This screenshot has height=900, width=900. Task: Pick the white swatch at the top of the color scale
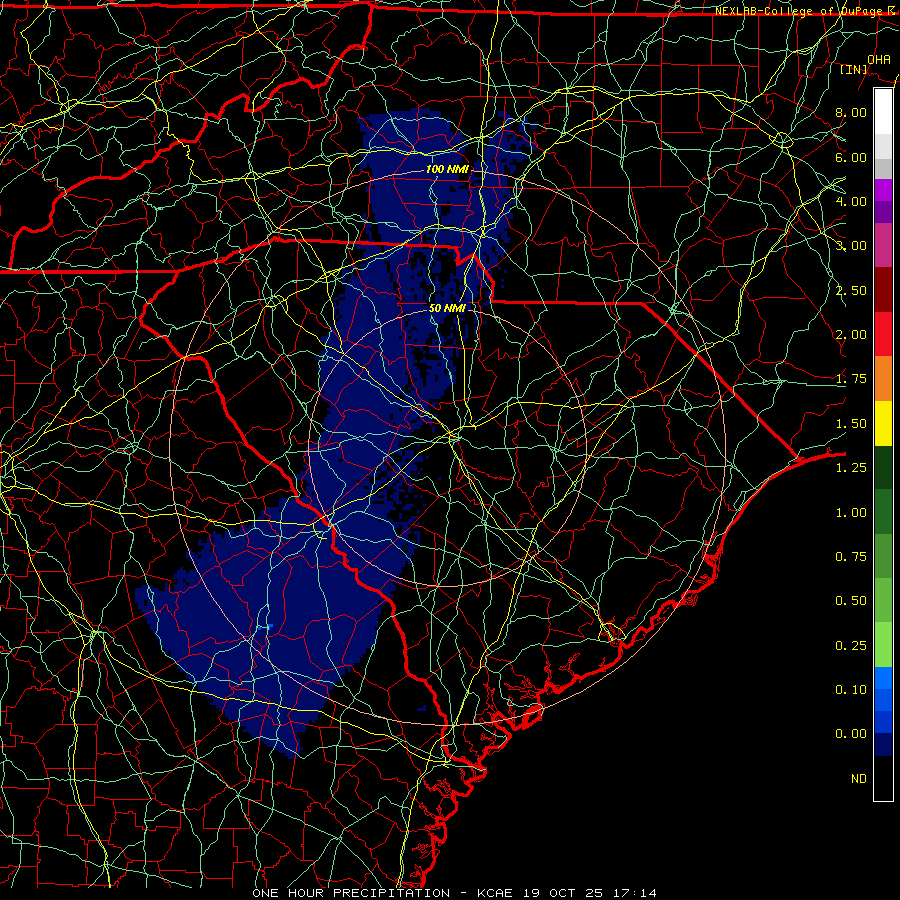point(883,112)
